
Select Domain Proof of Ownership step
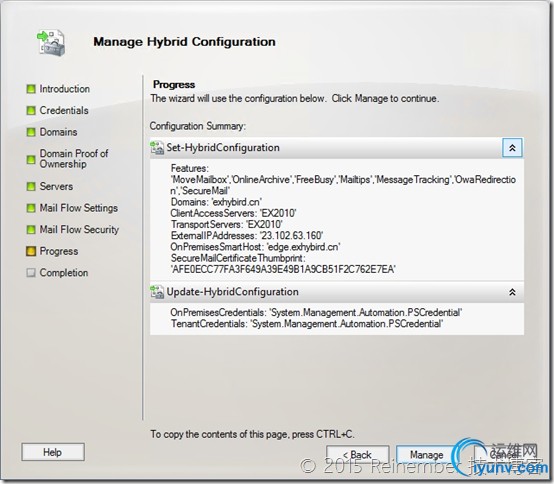[74, 159]
